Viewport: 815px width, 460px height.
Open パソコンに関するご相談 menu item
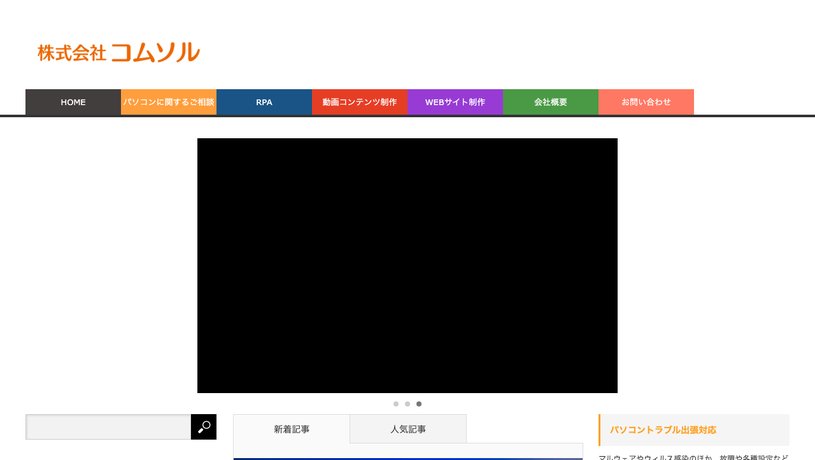169,102
